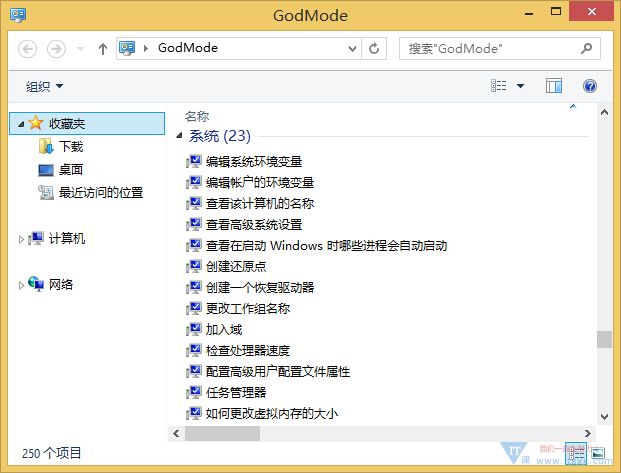Expand the address bar history dropdown

click(352, 49)
